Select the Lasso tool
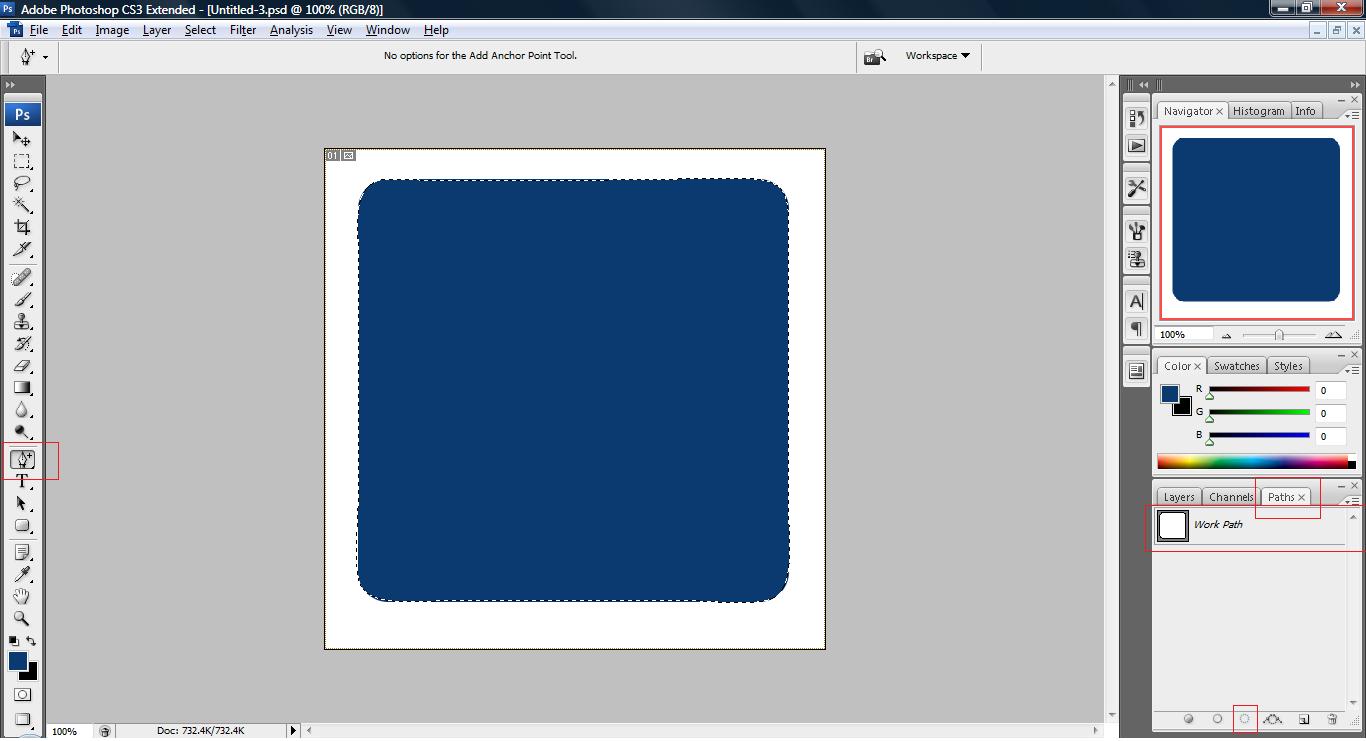Image resolution: width=1366 pixels, height=741 pixels. click(x=22, y=184)
